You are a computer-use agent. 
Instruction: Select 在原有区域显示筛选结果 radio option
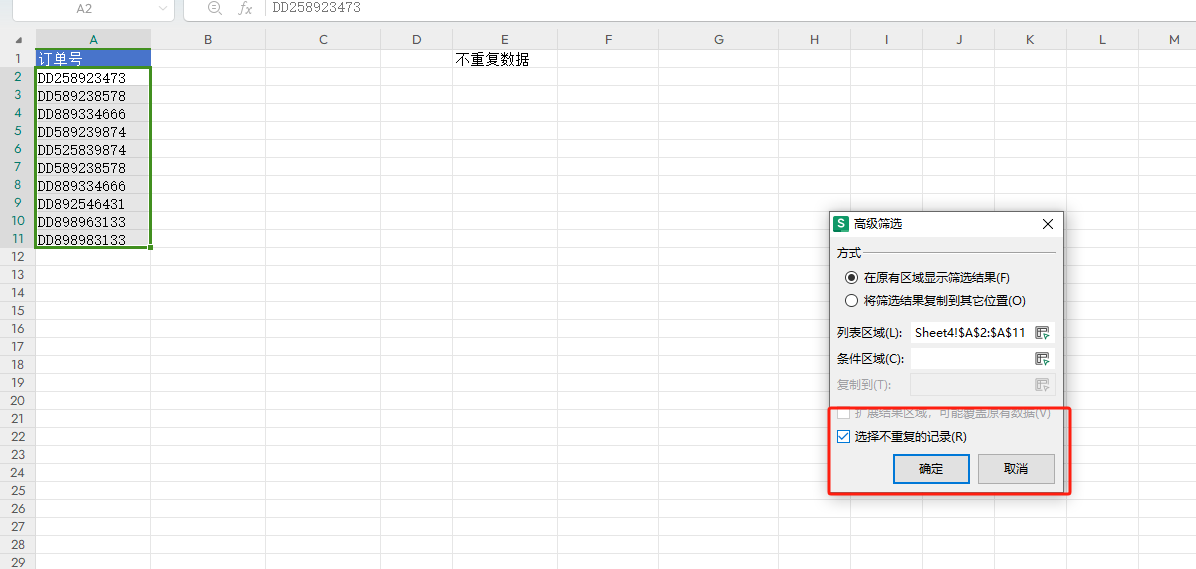(851, 278)
